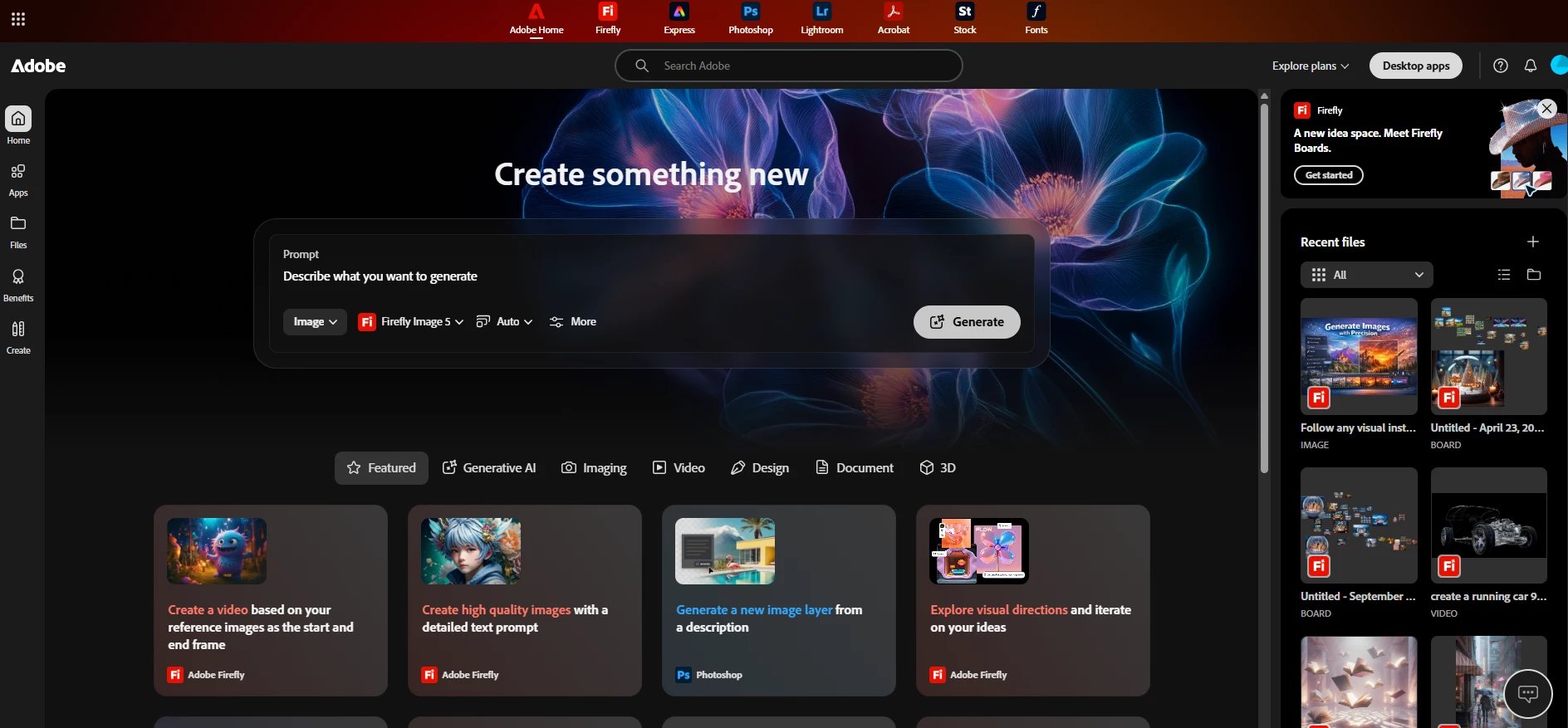The height and width of the screenshot is (728, 1568).
Task: Click Get started on Firefly promo
Action: click(x=1329, y=175)
